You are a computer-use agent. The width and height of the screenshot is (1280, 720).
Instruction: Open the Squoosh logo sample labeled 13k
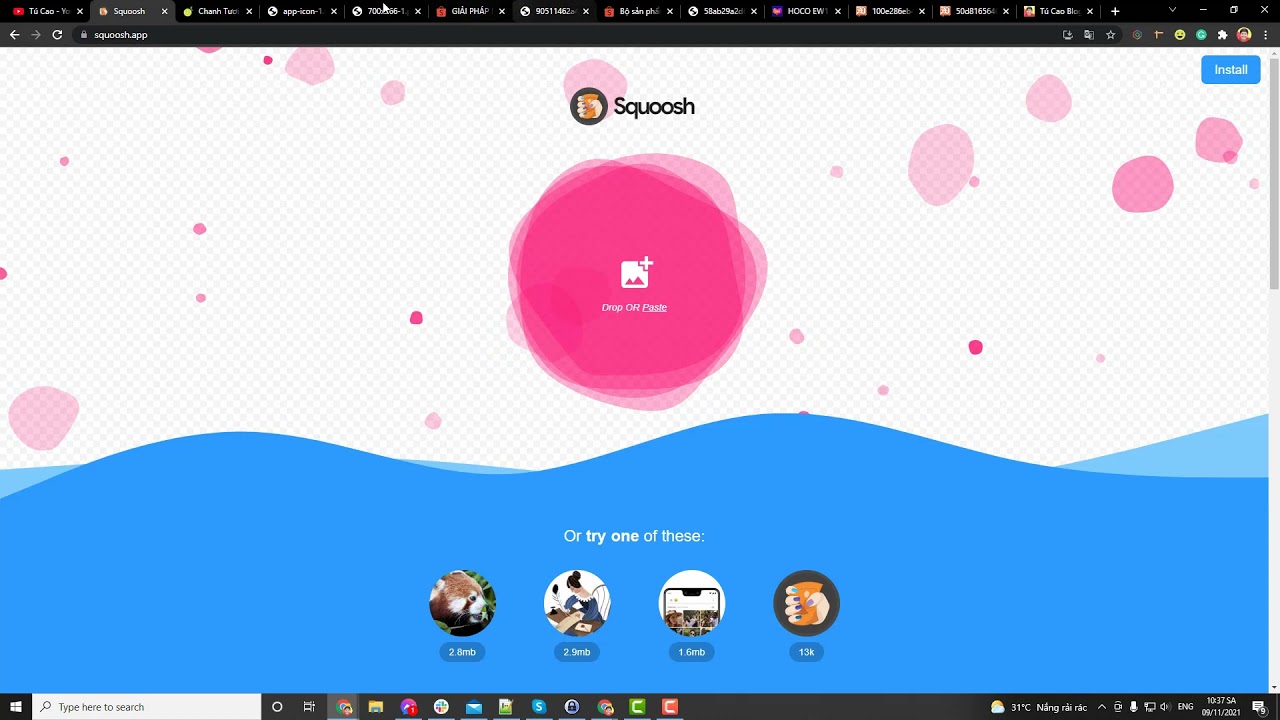(x=806, y=603)
